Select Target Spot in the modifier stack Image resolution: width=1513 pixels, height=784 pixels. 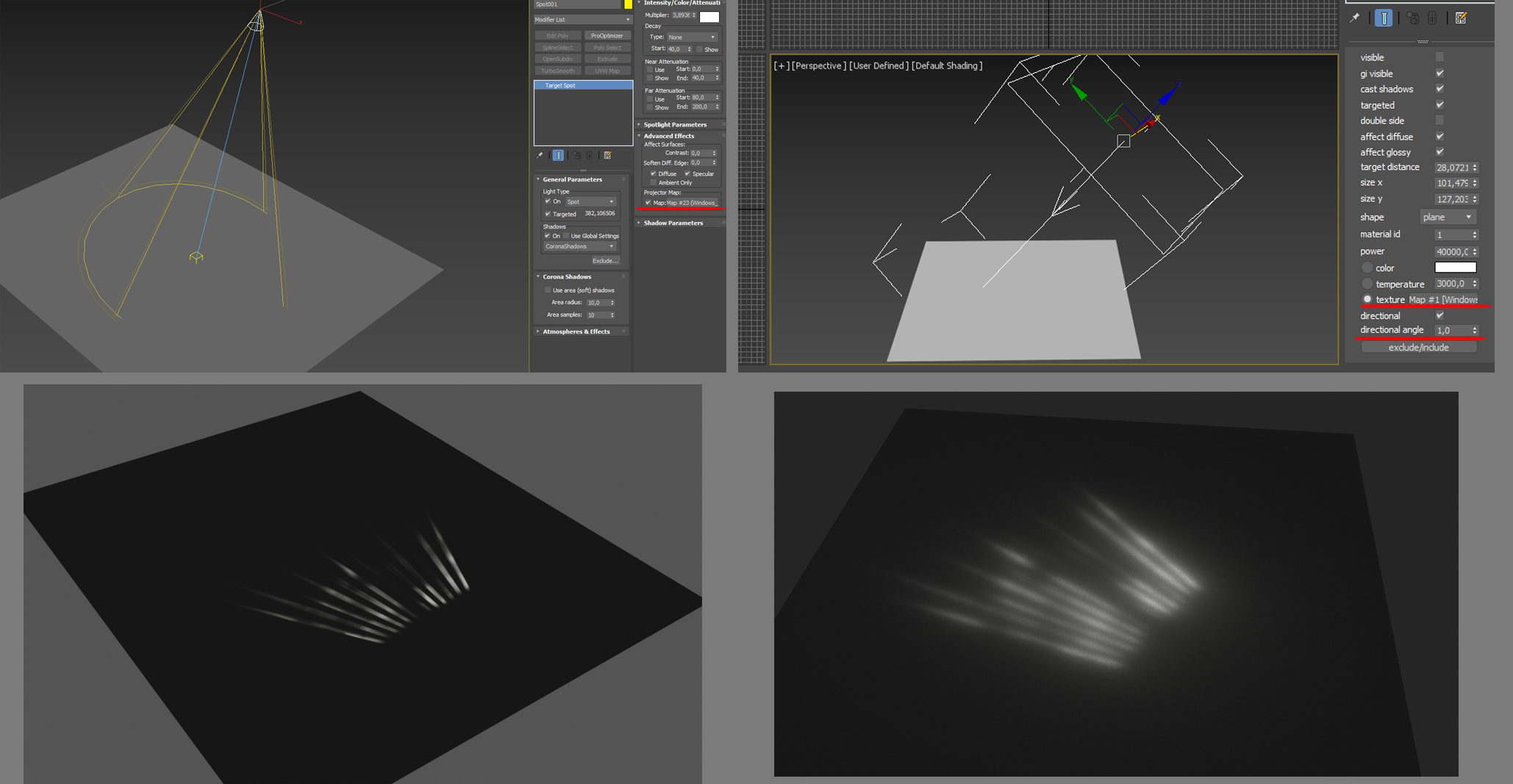583,85
